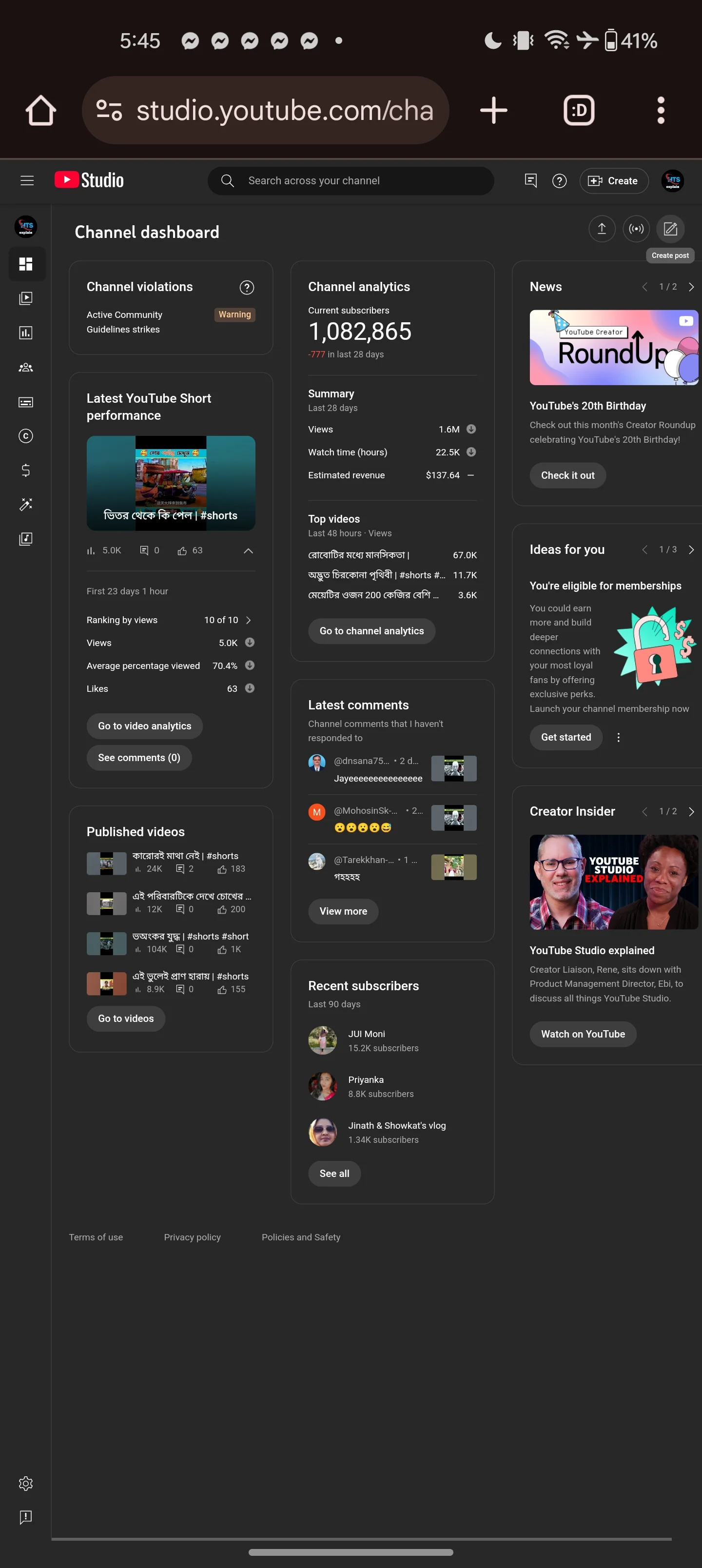This screenshot has width=702, height=1568.
Task: Open the browser tab switcher
Action: [x=578, y=110]
